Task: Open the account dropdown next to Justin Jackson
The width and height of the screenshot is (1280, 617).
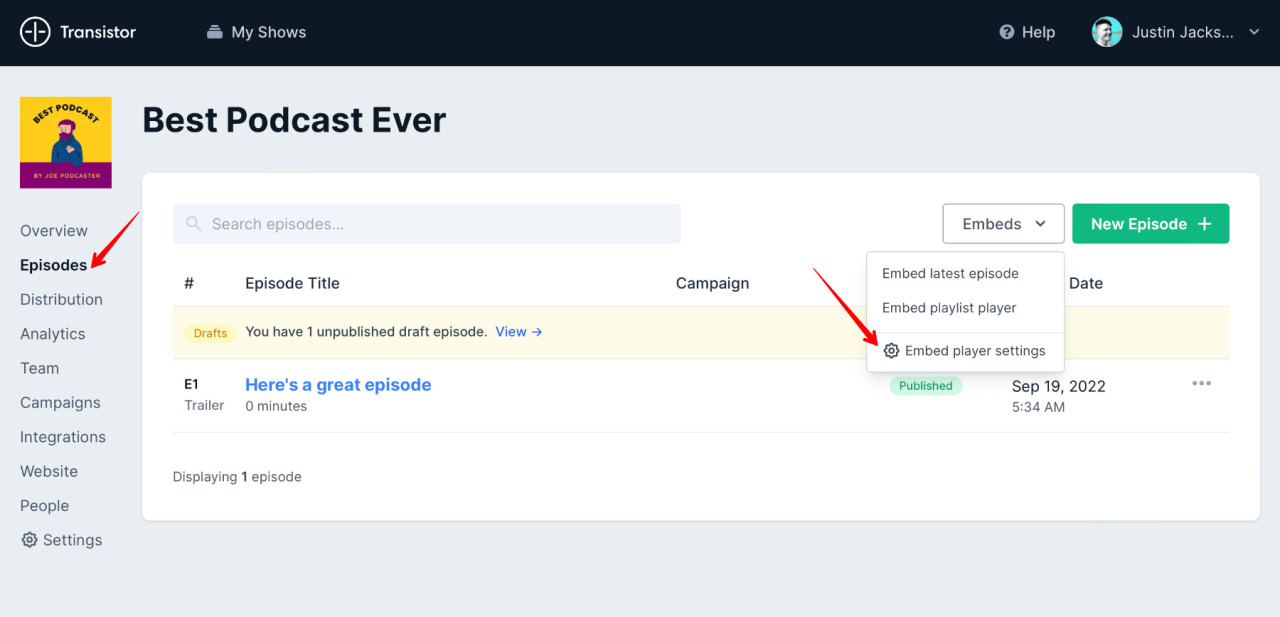Action: point(1254,32)
